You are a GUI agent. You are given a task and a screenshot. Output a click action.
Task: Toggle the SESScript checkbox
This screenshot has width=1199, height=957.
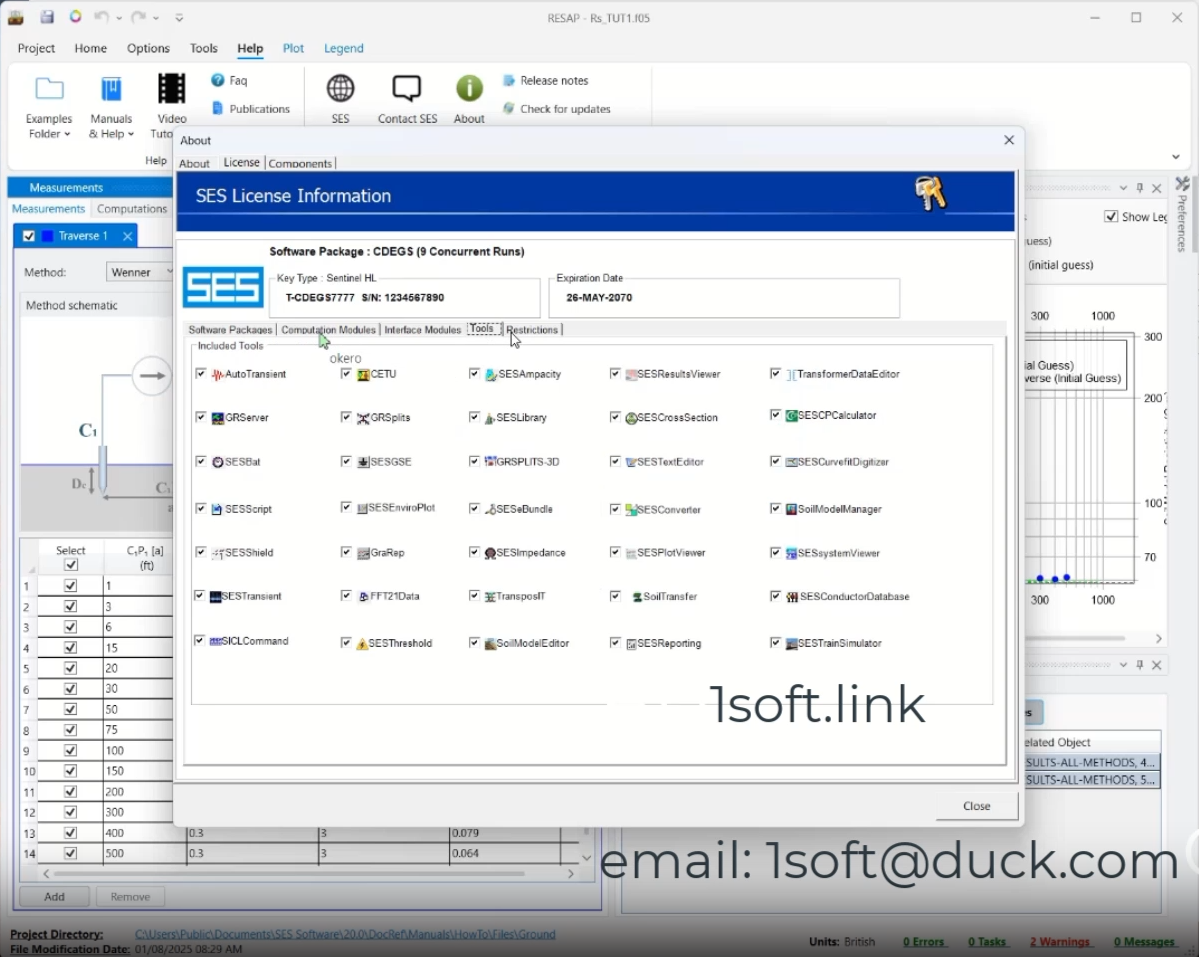[x=200, y=508]
